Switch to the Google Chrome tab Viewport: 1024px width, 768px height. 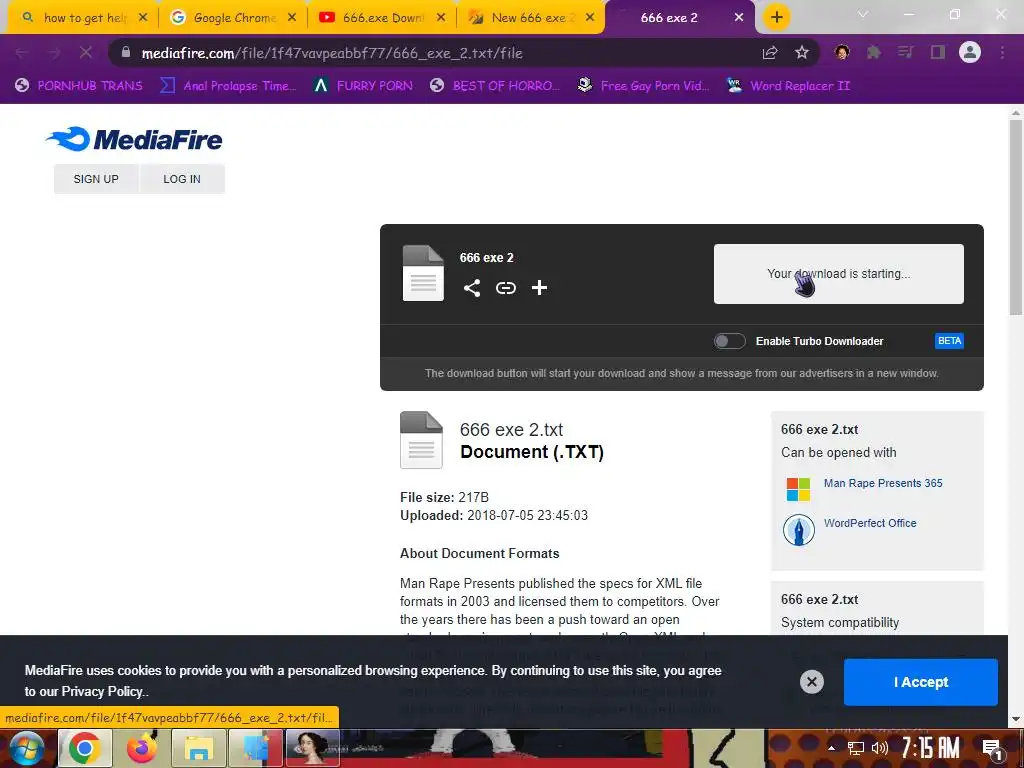click(x=234, y=18)
